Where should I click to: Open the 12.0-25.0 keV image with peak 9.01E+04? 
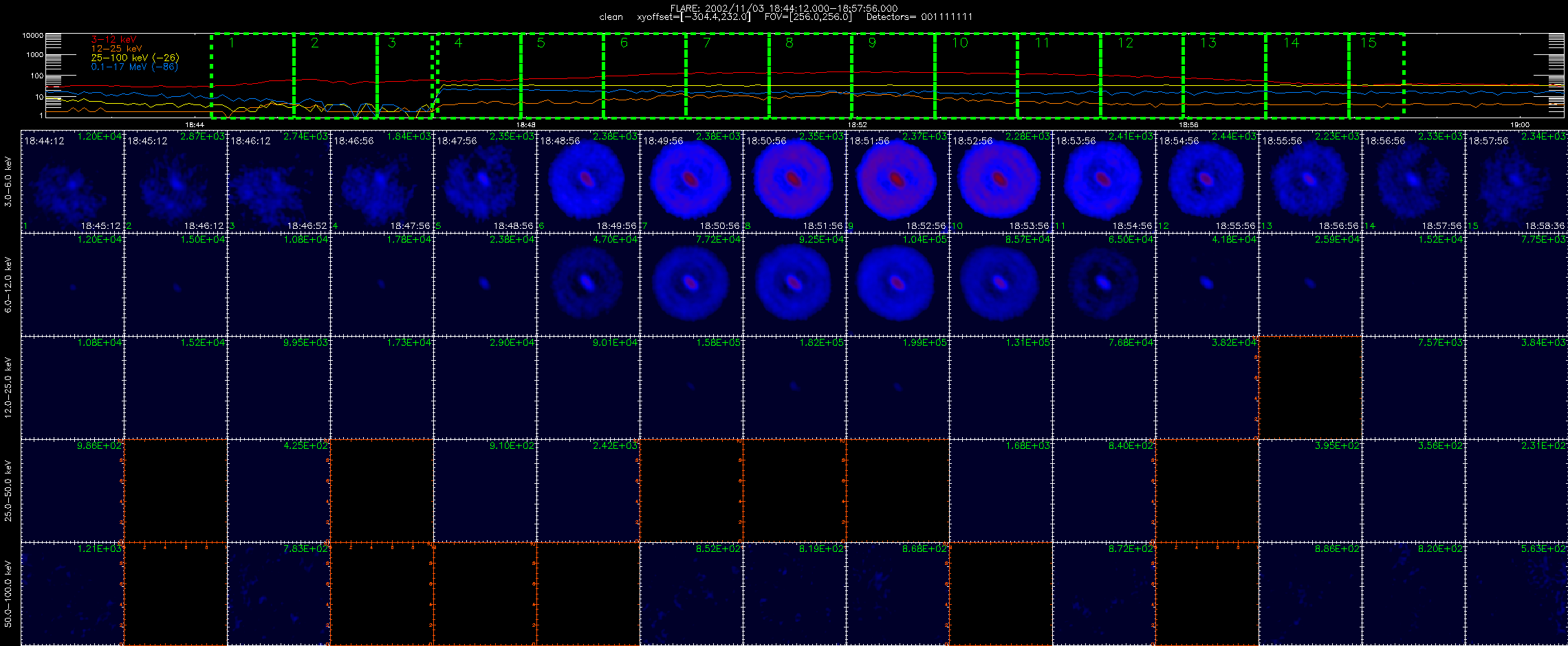point(588,388)
